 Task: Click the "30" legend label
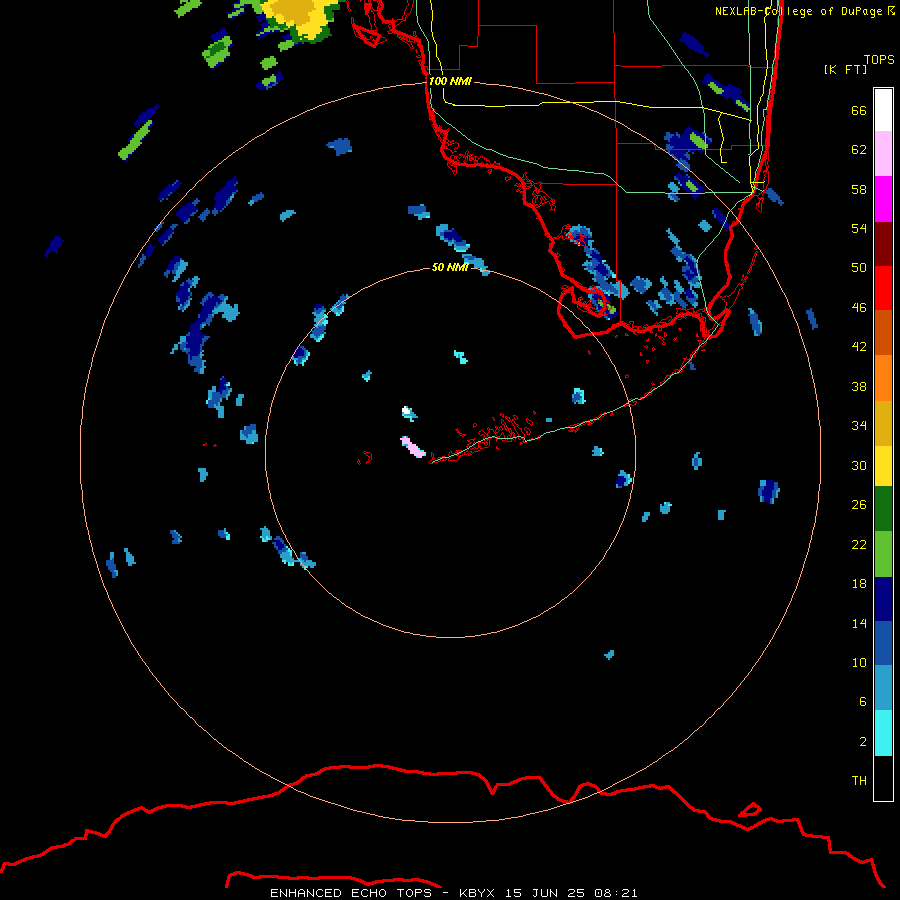[859, 465]
